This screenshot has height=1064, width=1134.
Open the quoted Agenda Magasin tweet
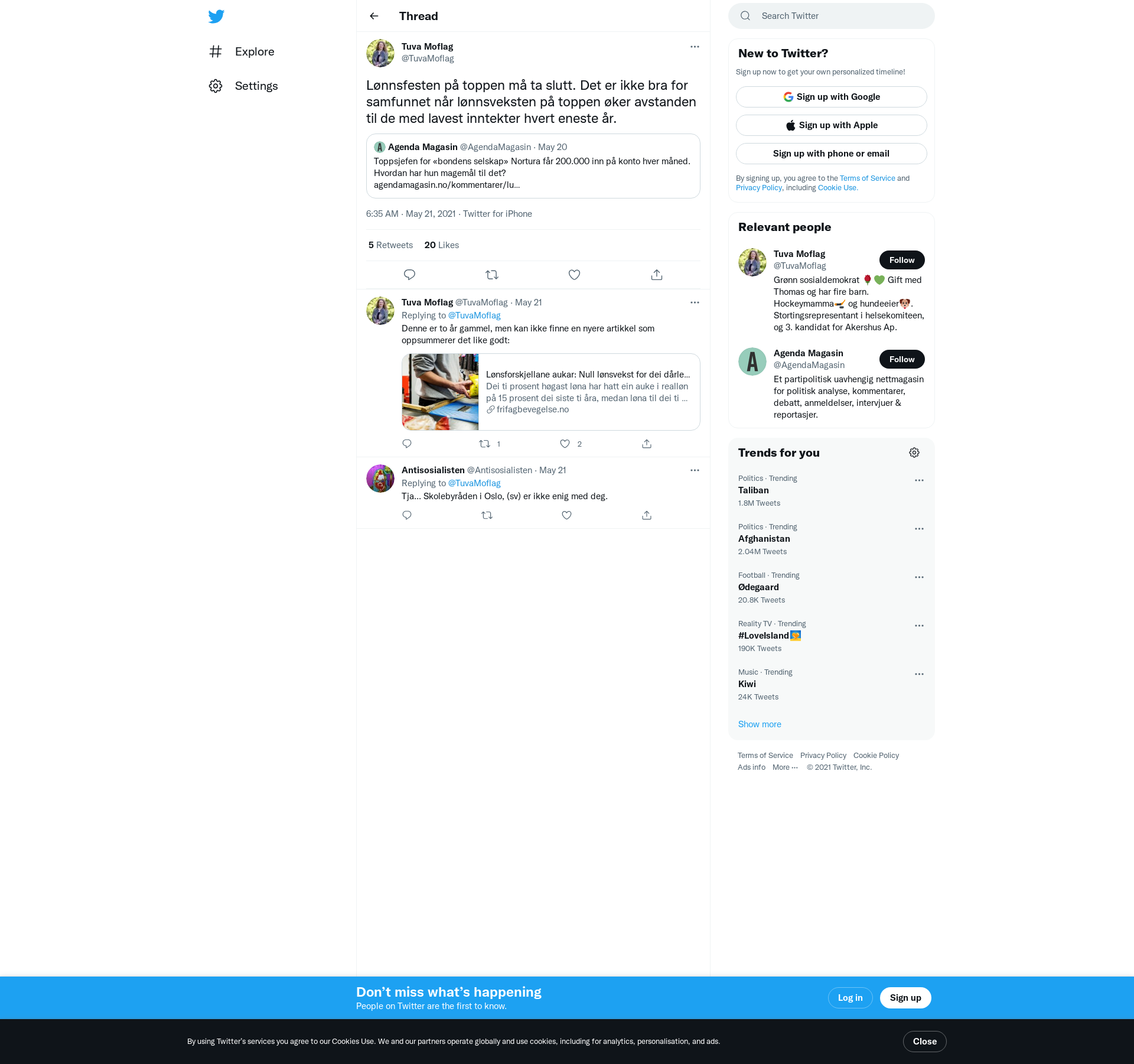pos(533,166)
